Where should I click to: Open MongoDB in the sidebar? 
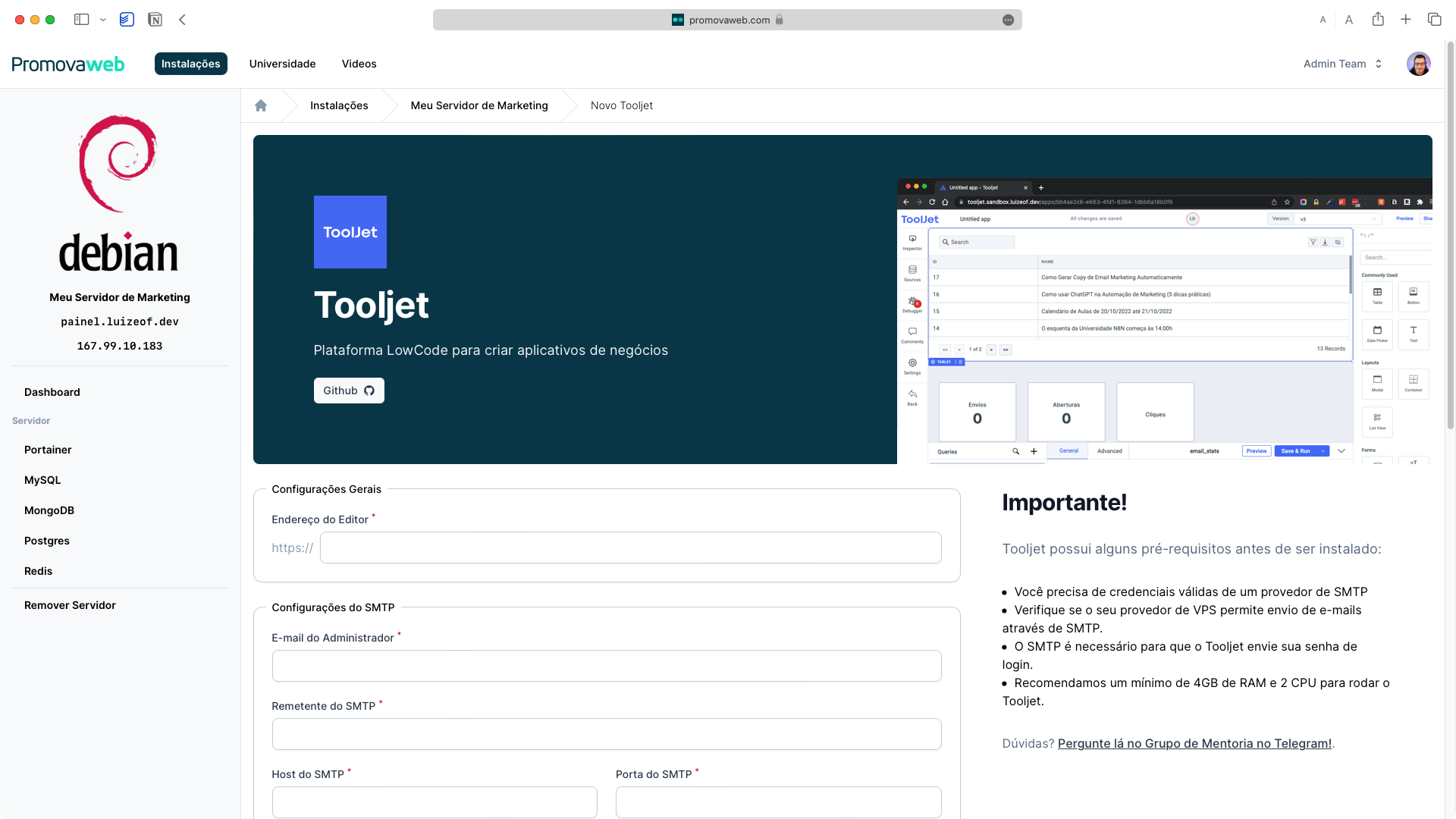click(x=49, y=510)
